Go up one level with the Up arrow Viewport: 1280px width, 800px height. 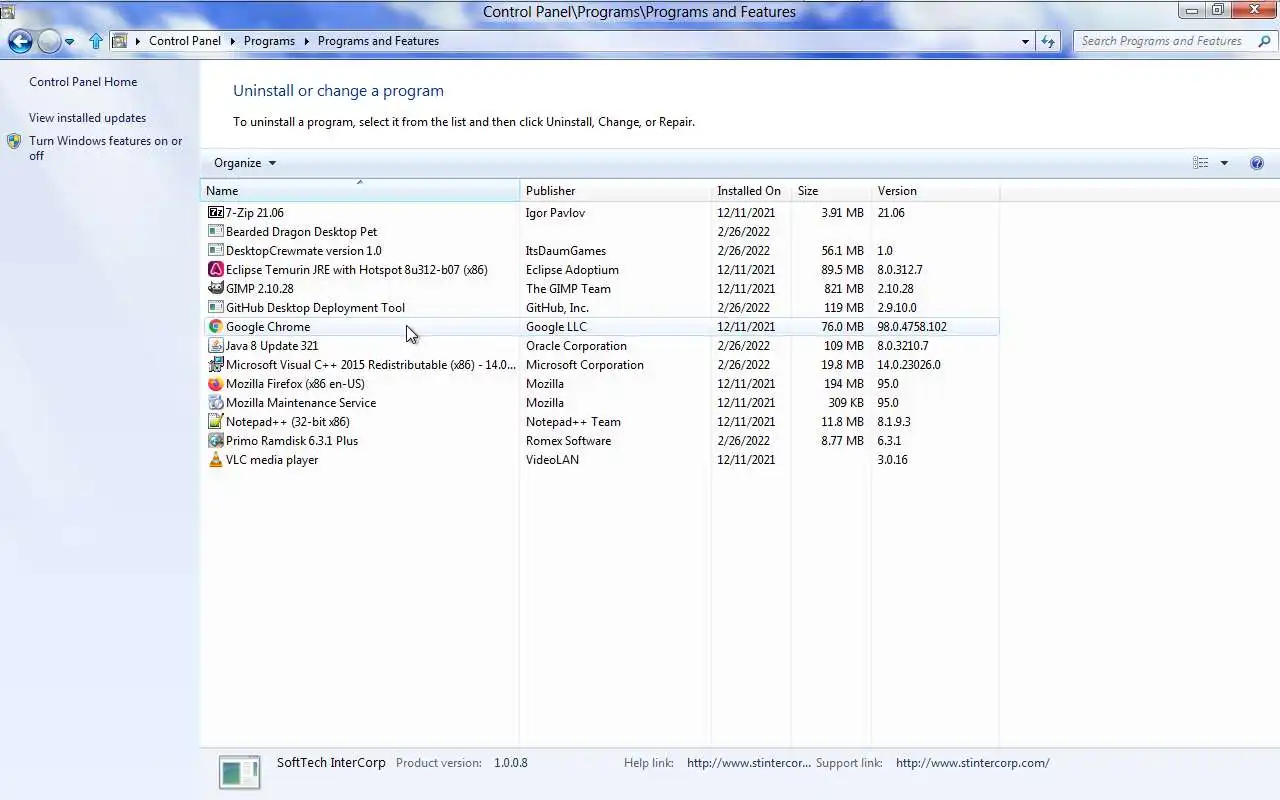[x=96, y=41]
